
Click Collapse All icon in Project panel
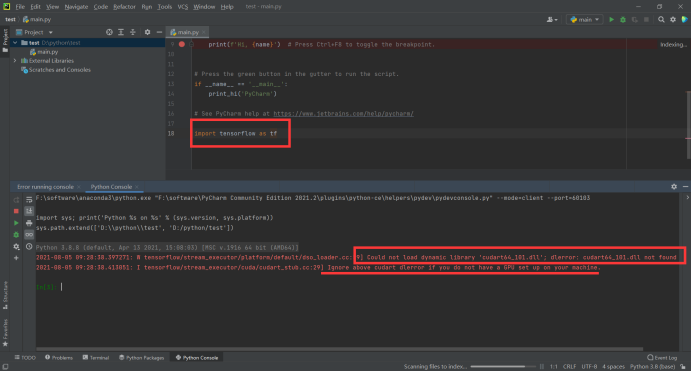tap(132, 32)
